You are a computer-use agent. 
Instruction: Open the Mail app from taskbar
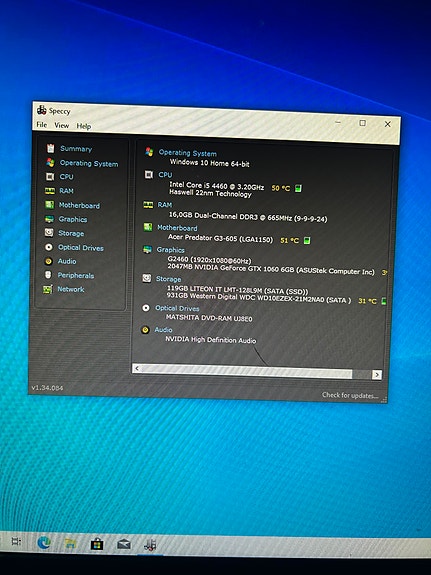pyautogui.click(x=124, y=545)
